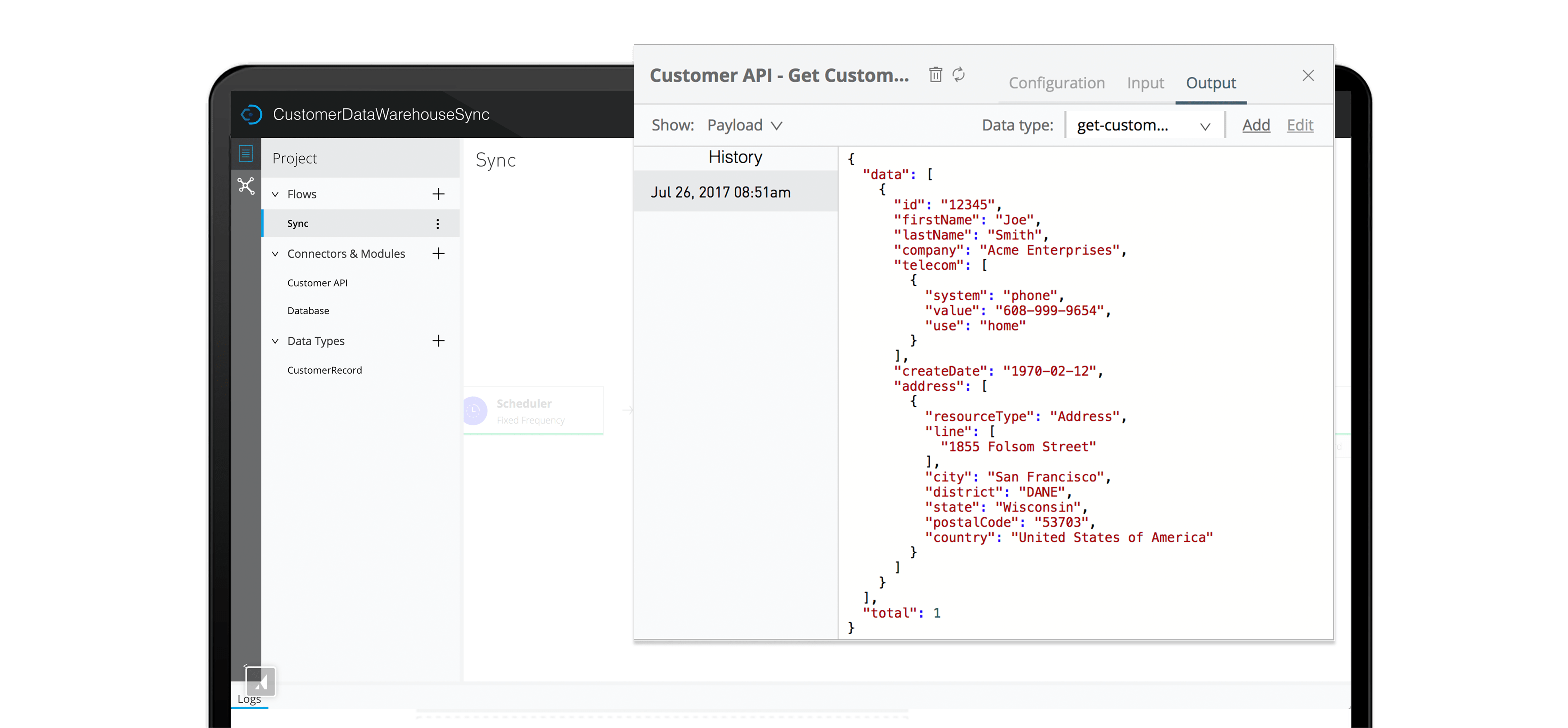
Task: Open the delete/trash icon next to Customer API title
Action: coord(936,74)
